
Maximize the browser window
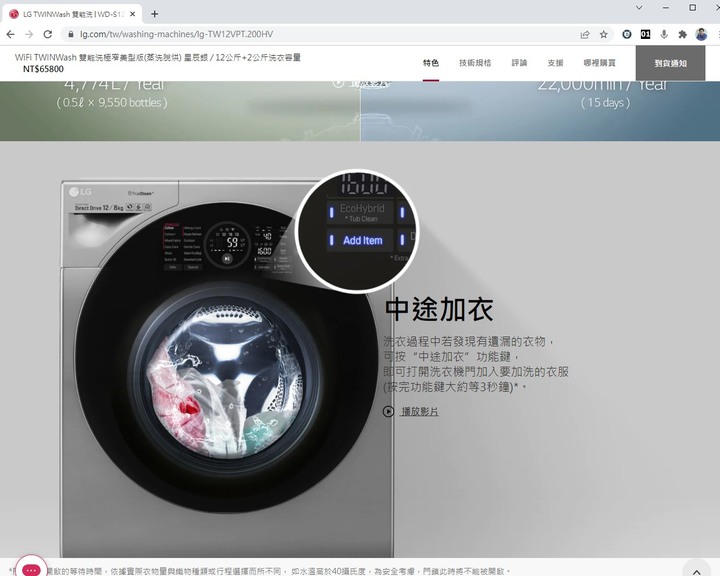pyautogui.click(x=692, y=8)
